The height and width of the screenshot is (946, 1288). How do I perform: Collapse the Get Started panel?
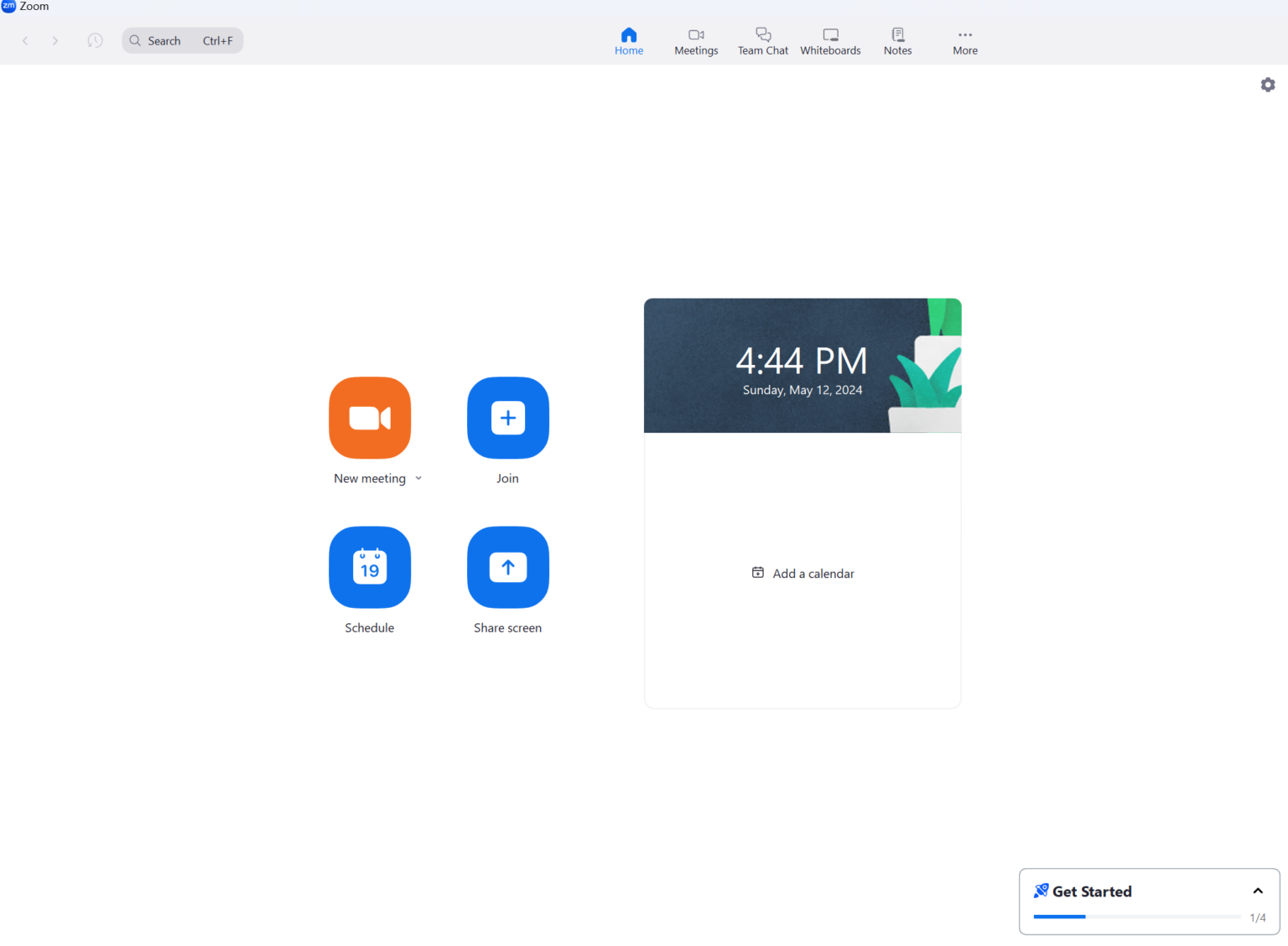click(1258, 891)
